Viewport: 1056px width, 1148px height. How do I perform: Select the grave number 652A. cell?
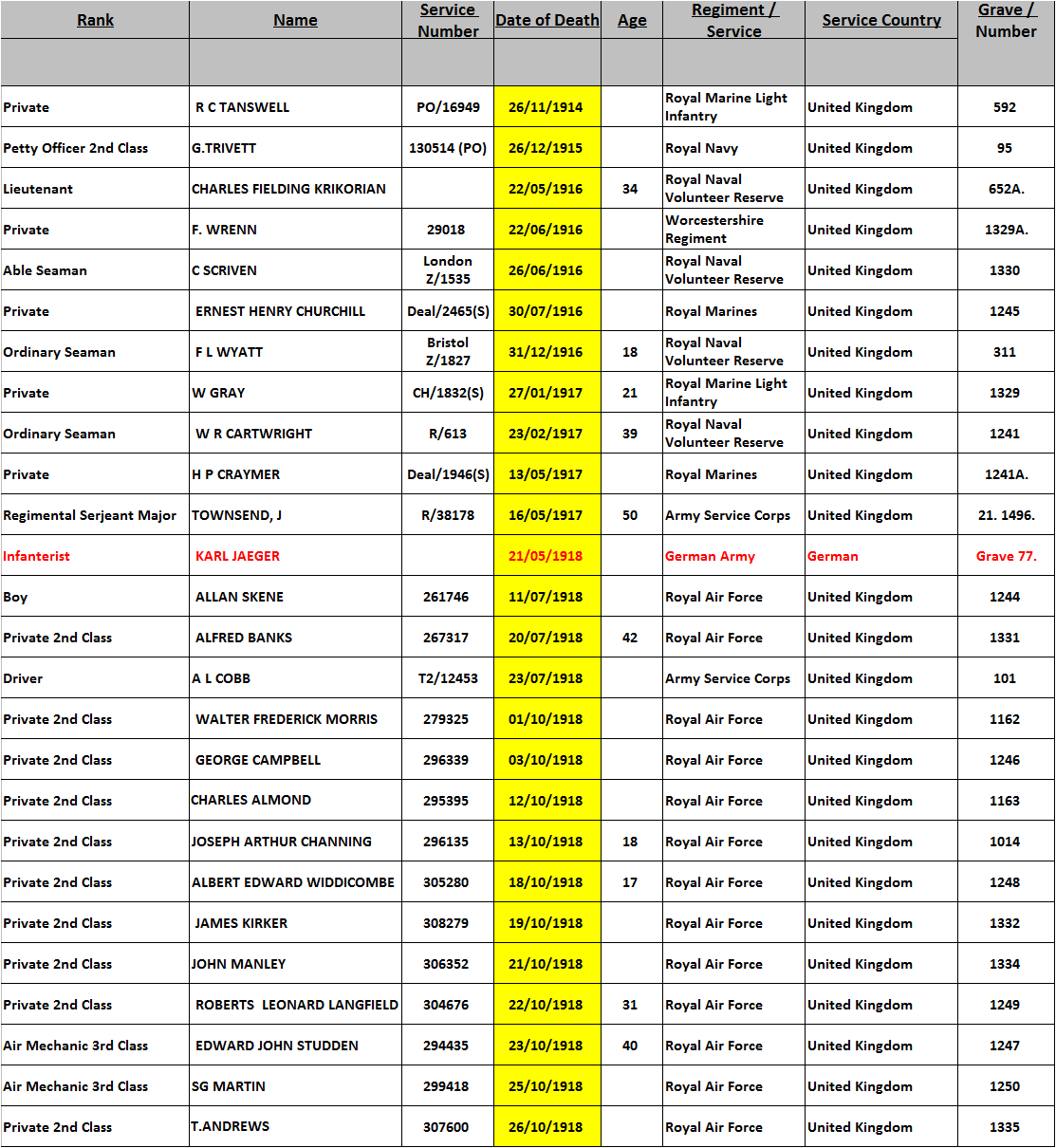click(x=1005, y=189)
